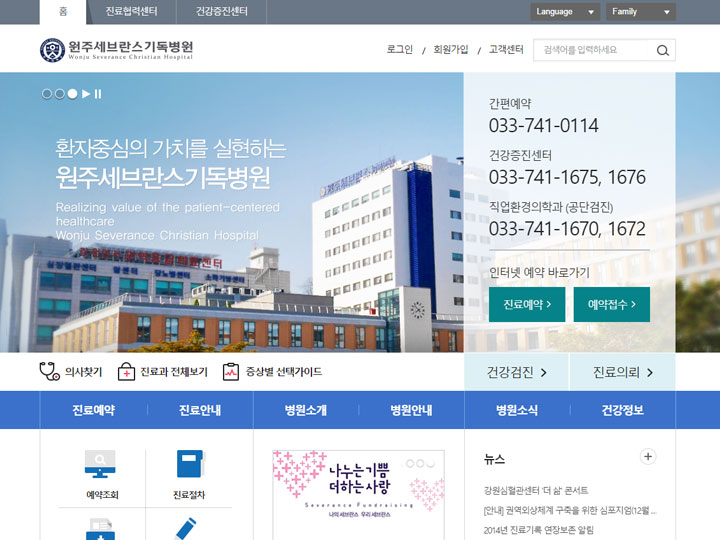Open news item 강원심혈관센터 '더 삶' 콘서트
Image resolution: width=720 pixels, height=540 pixels.
(536, 490)
